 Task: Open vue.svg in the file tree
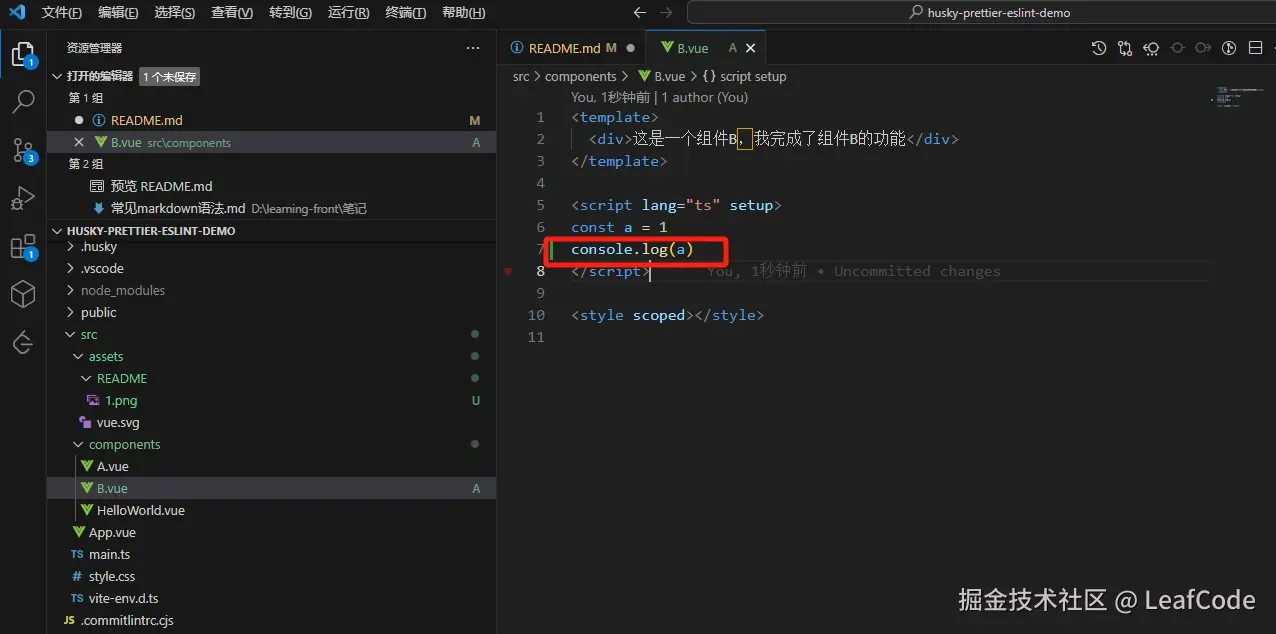(x=271, y=422)
